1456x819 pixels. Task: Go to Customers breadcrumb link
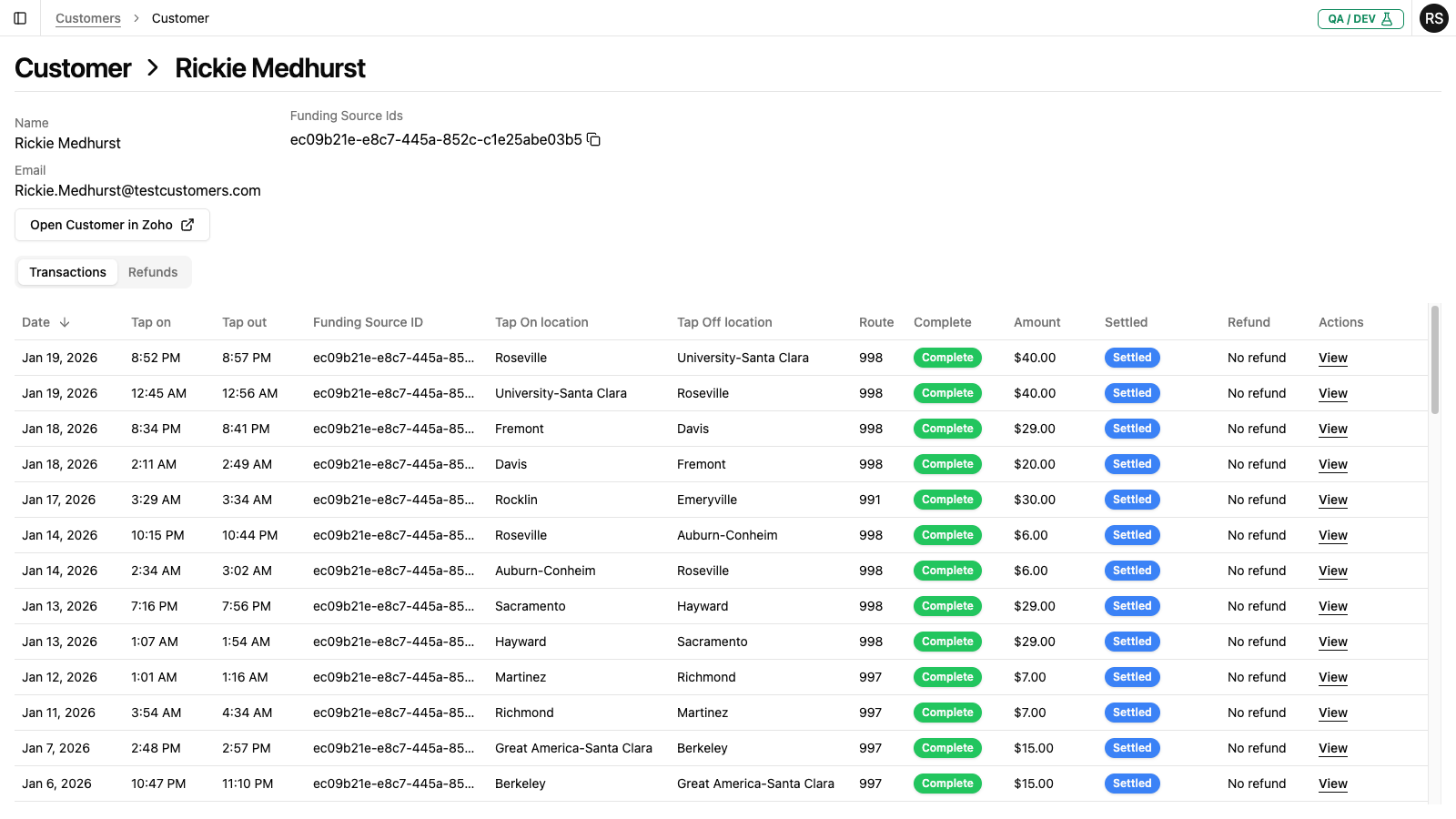pyautogui.click(x=87, y=18)
